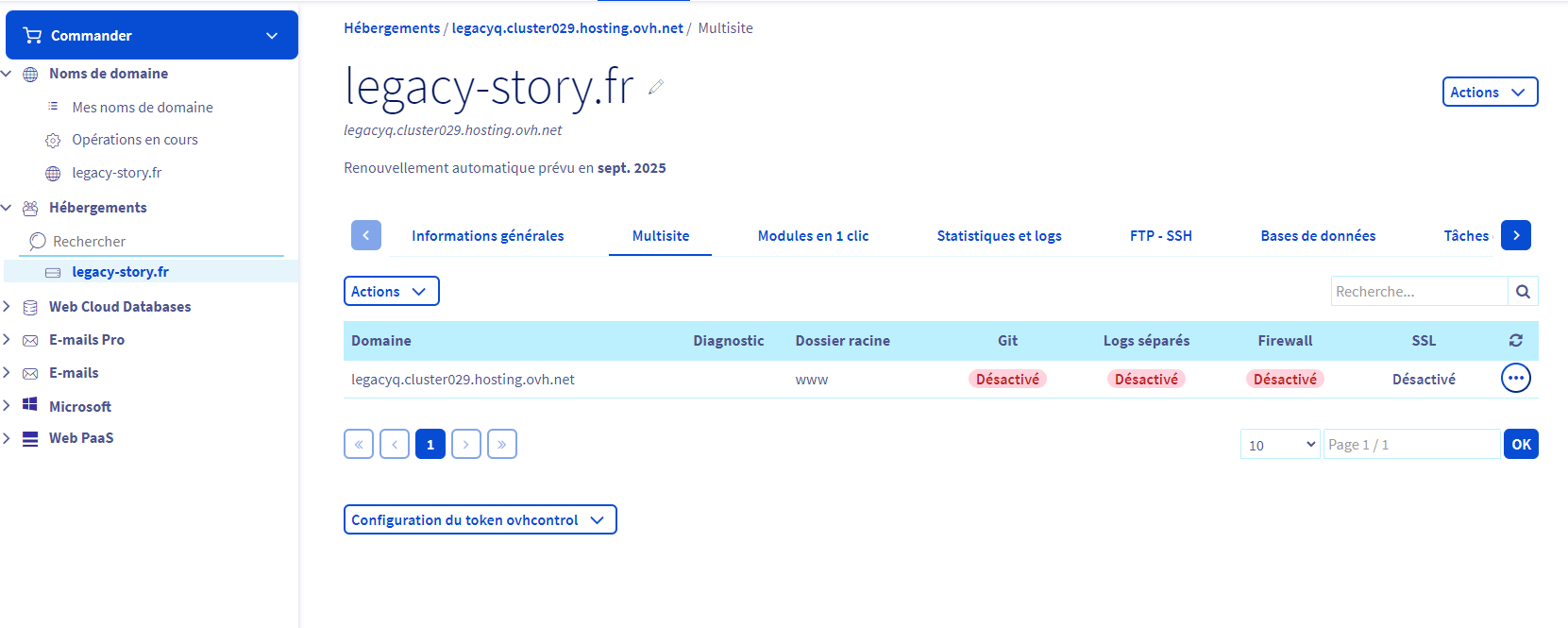Screen dimensions: 1568x628
Task: Expand Configuration du token ovhcontrol
Action: point(480,520)
